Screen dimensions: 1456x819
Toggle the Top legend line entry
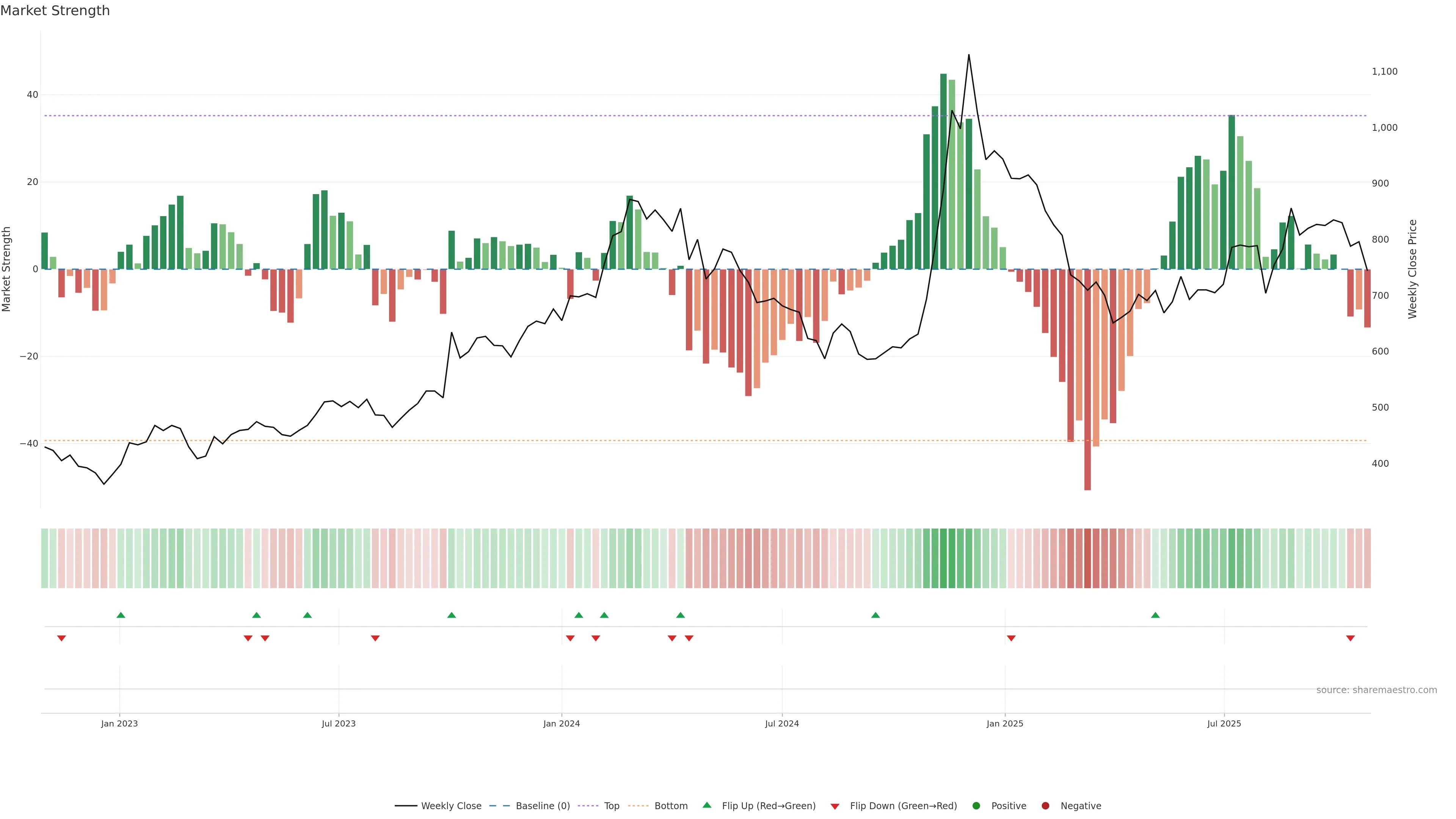coord(611,806)
